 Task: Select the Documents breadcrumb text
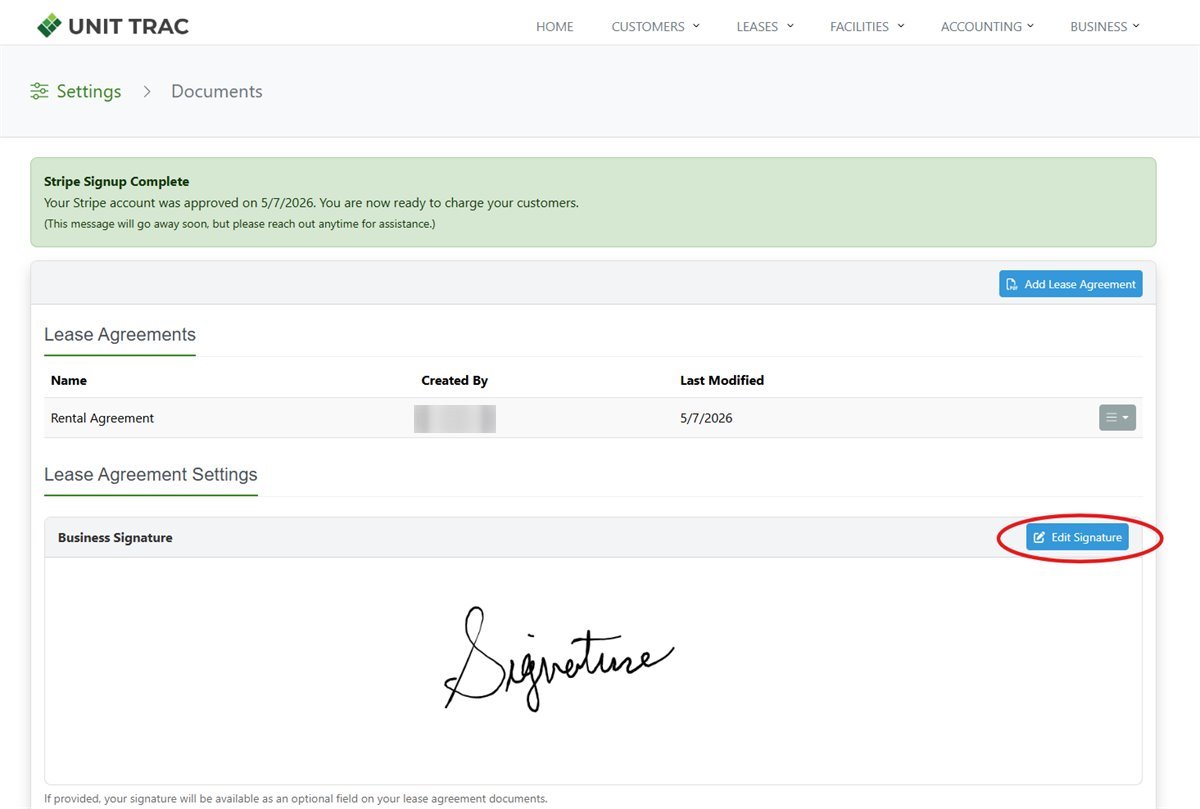tap(217, 92)
